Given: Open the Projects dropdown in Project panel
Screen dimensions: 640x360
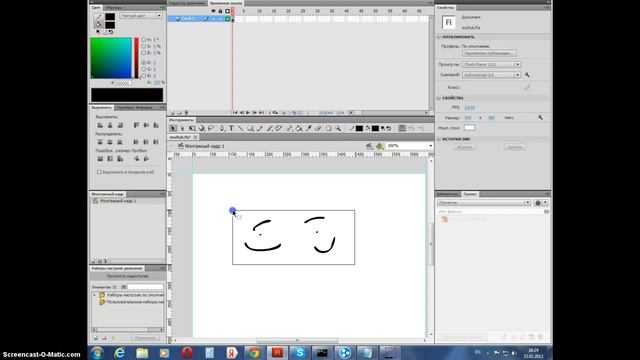Looking at the screenshot, I should point(483,202).
